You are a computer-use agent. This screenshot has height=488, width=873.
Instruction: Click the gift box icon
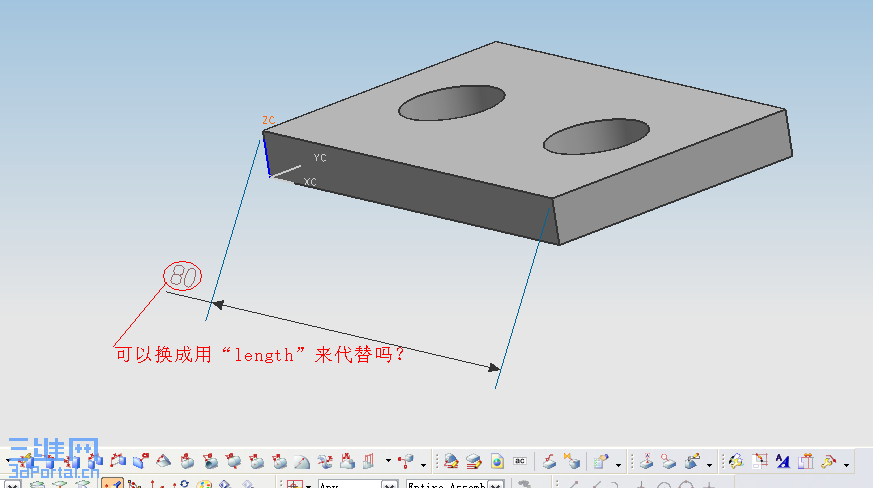coord(806,461)
